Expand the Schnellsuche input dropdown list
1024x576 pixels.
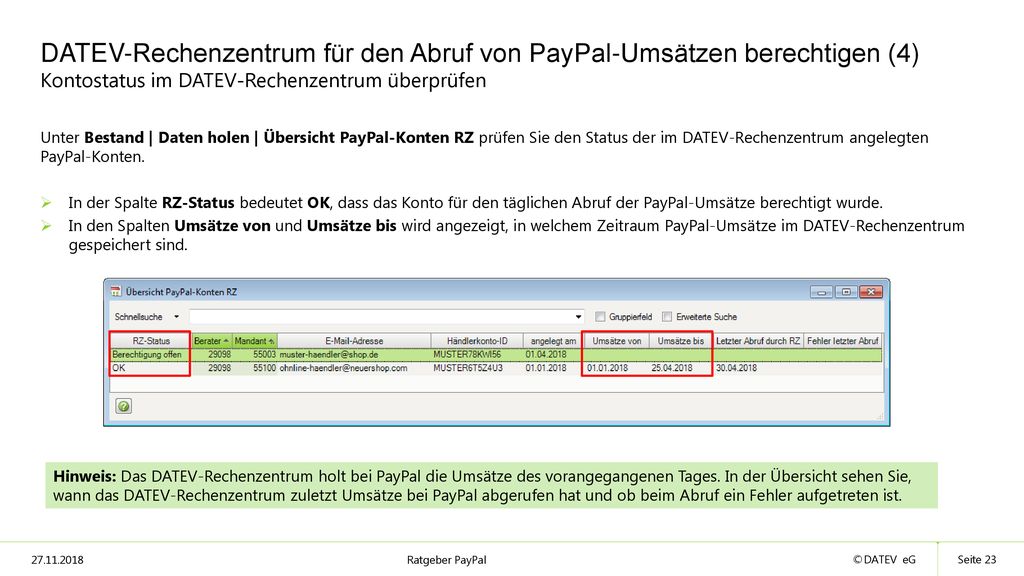[578, 317]
